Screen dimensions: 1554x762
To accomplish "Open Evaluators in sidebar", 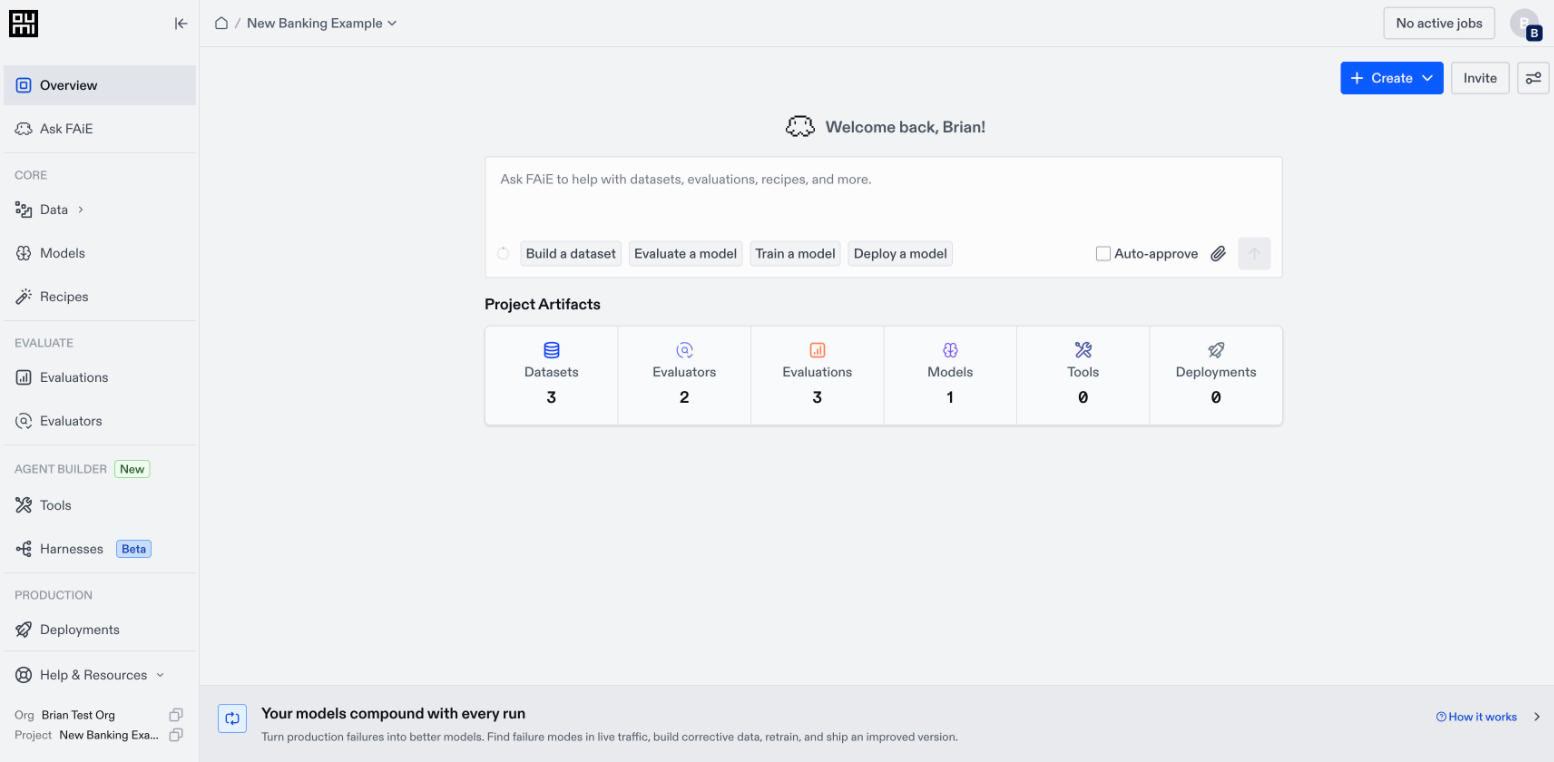I will click(100, 421).
